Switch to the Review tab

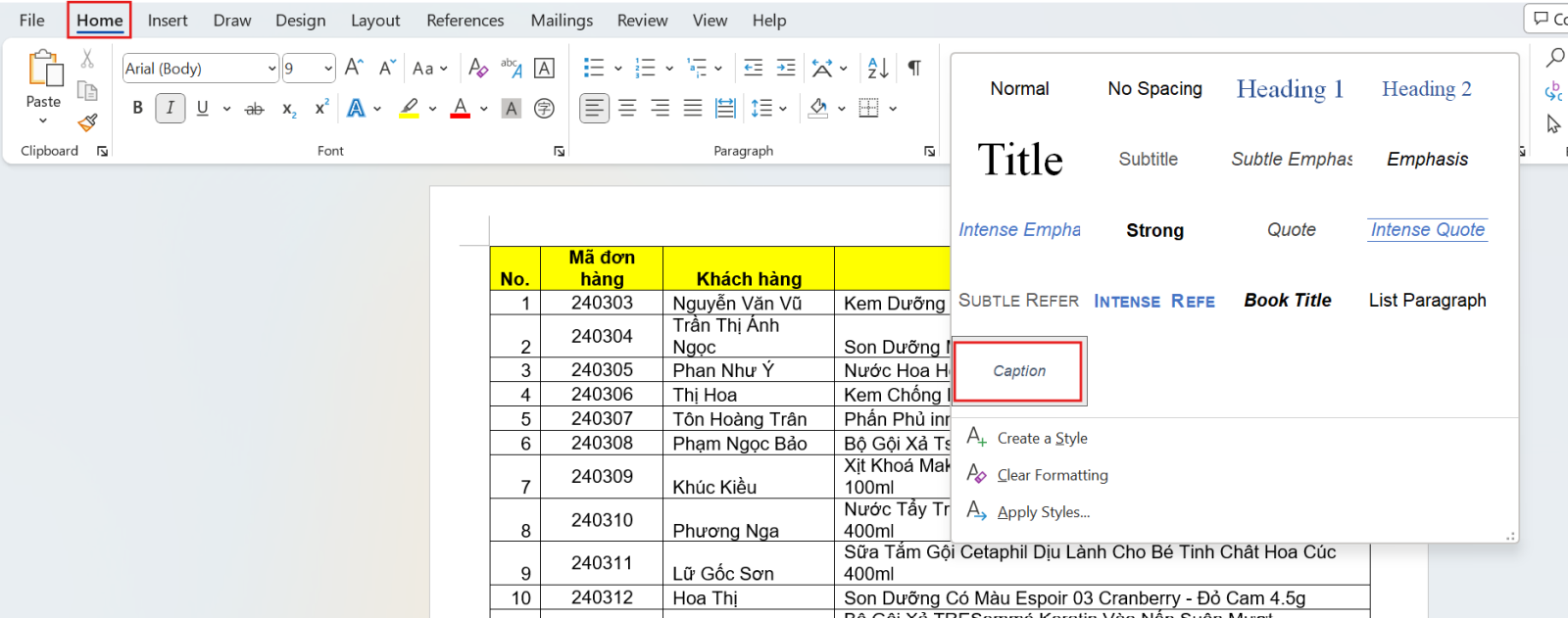tap(642, 21)
